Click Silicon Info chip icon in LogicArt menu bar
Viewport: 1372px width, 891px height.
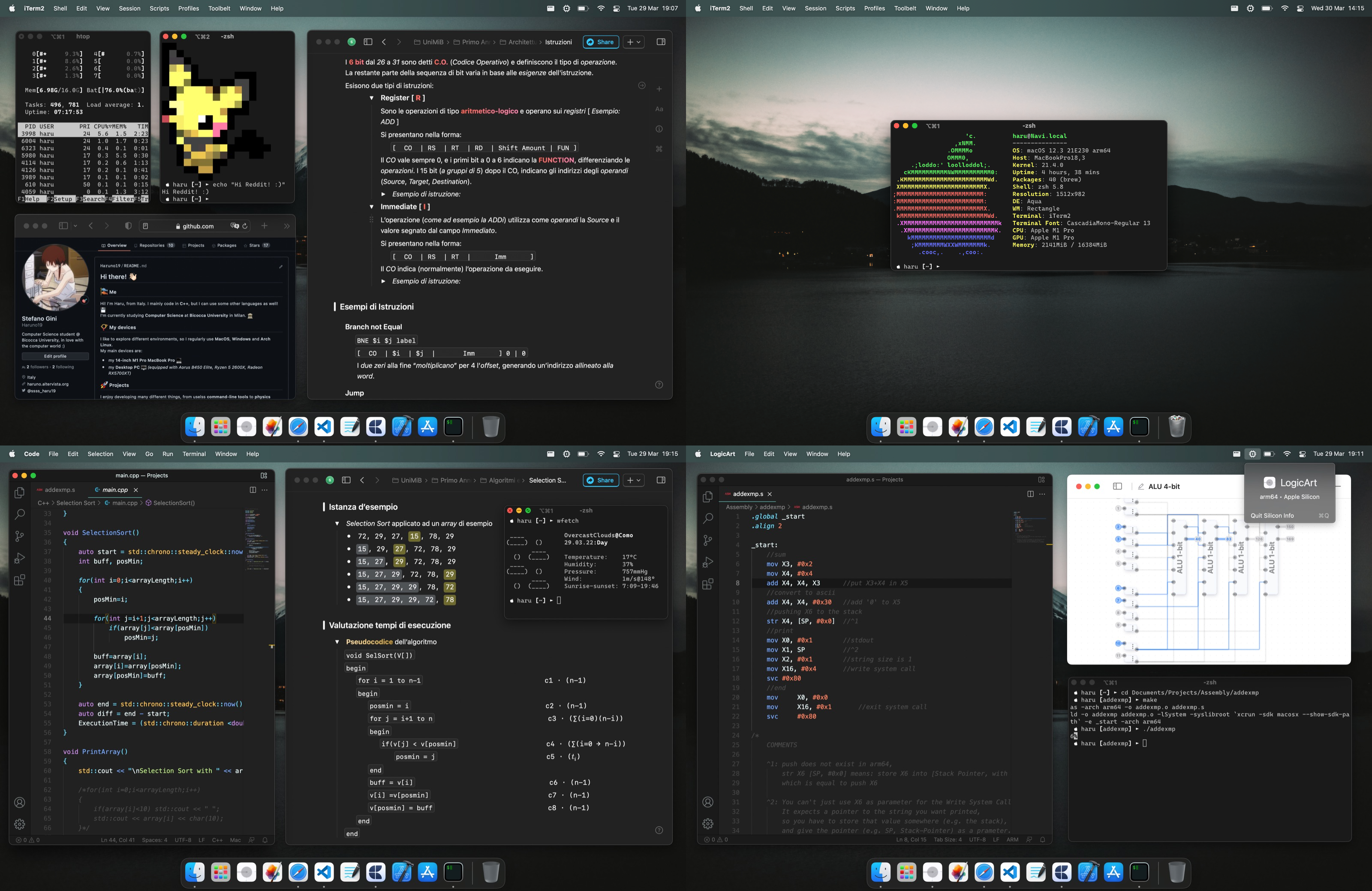tap(1252, 454)
